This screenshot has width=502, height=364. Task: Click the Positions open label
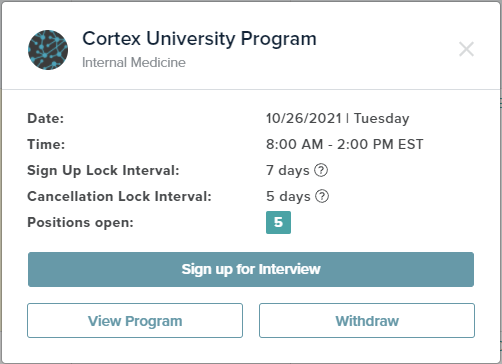coord(80,222)
